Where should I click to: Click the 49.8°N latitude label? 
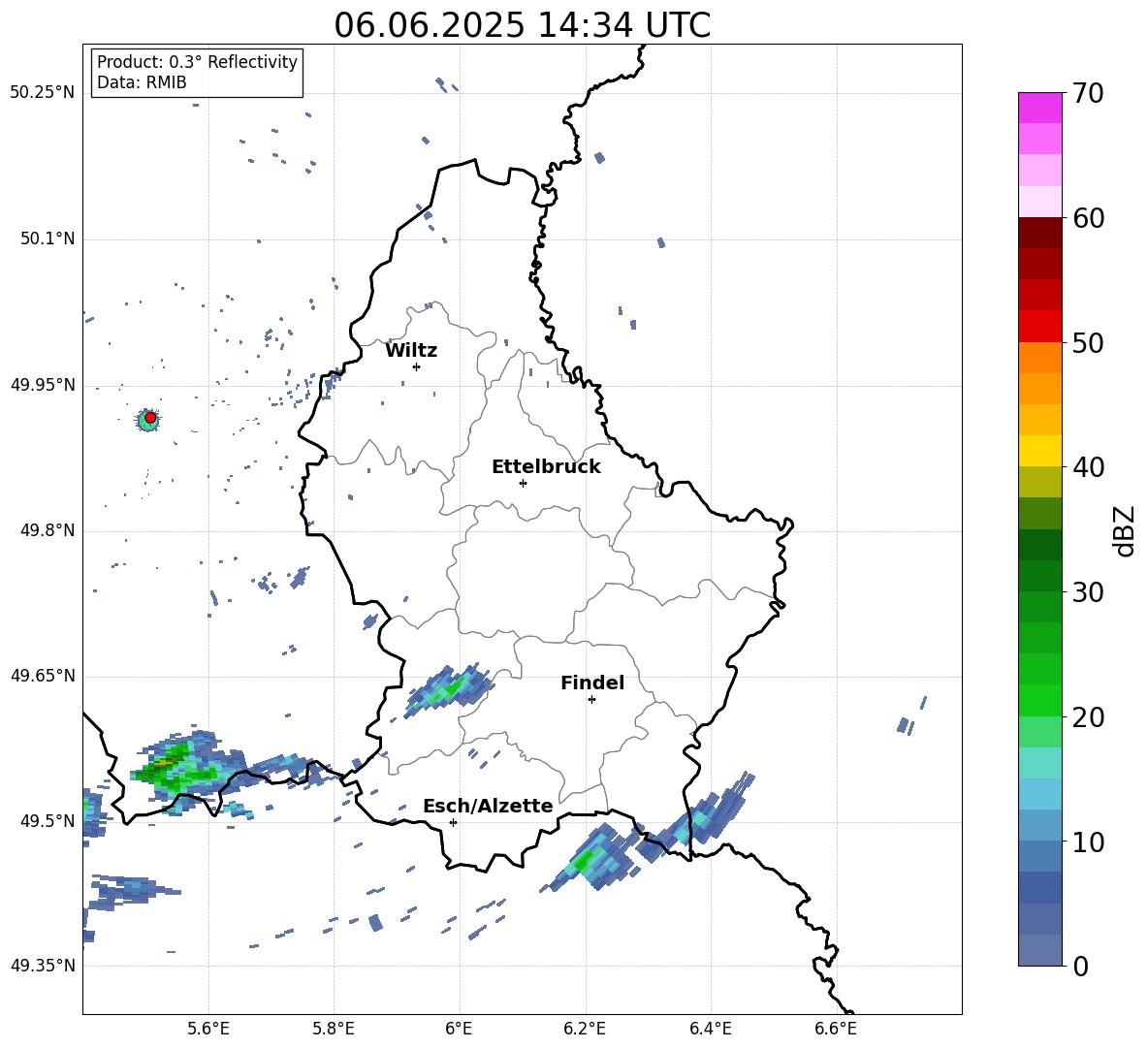(x=48, y=530)
